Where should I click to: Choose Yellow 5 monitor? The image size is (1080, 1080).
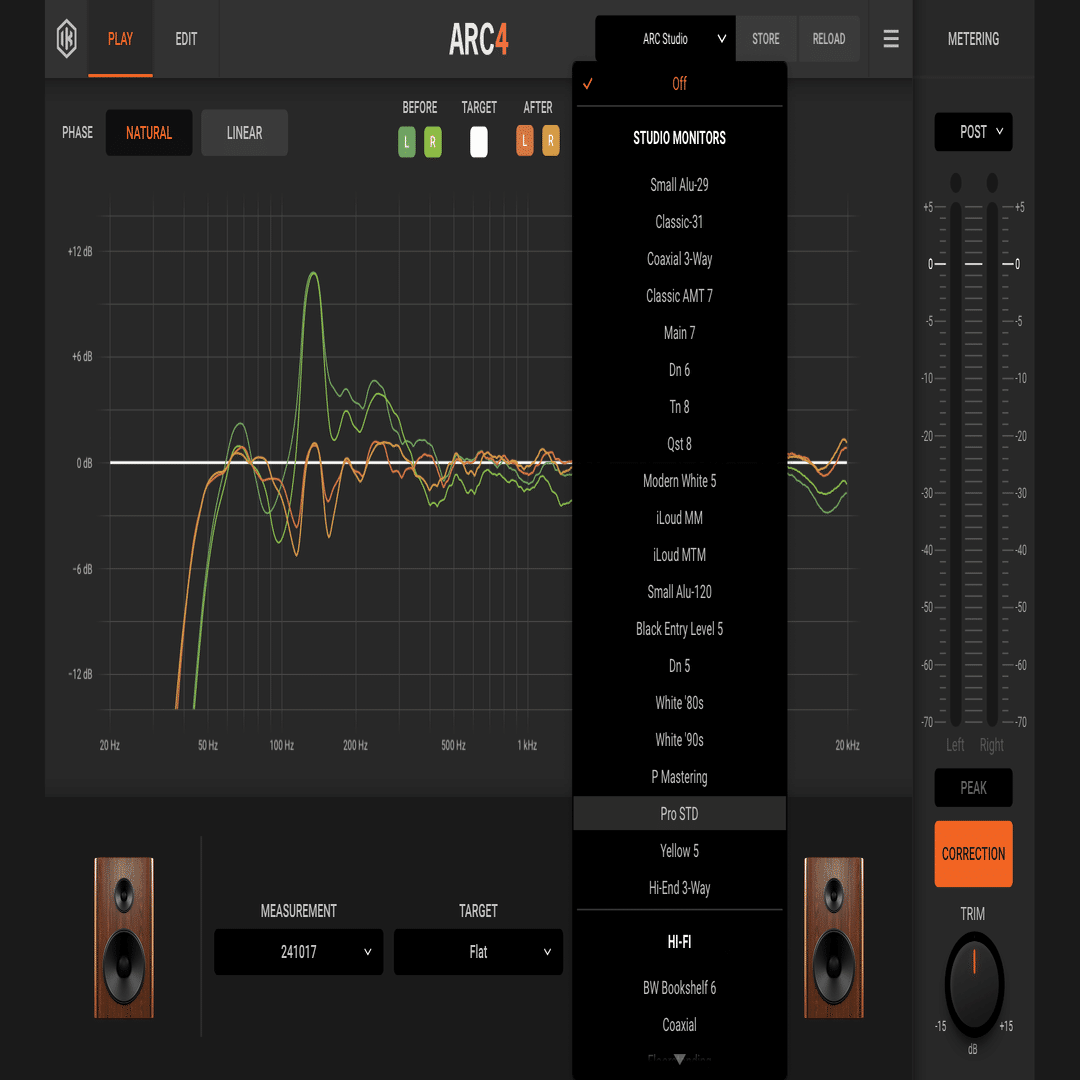click(x=679, y=851)
